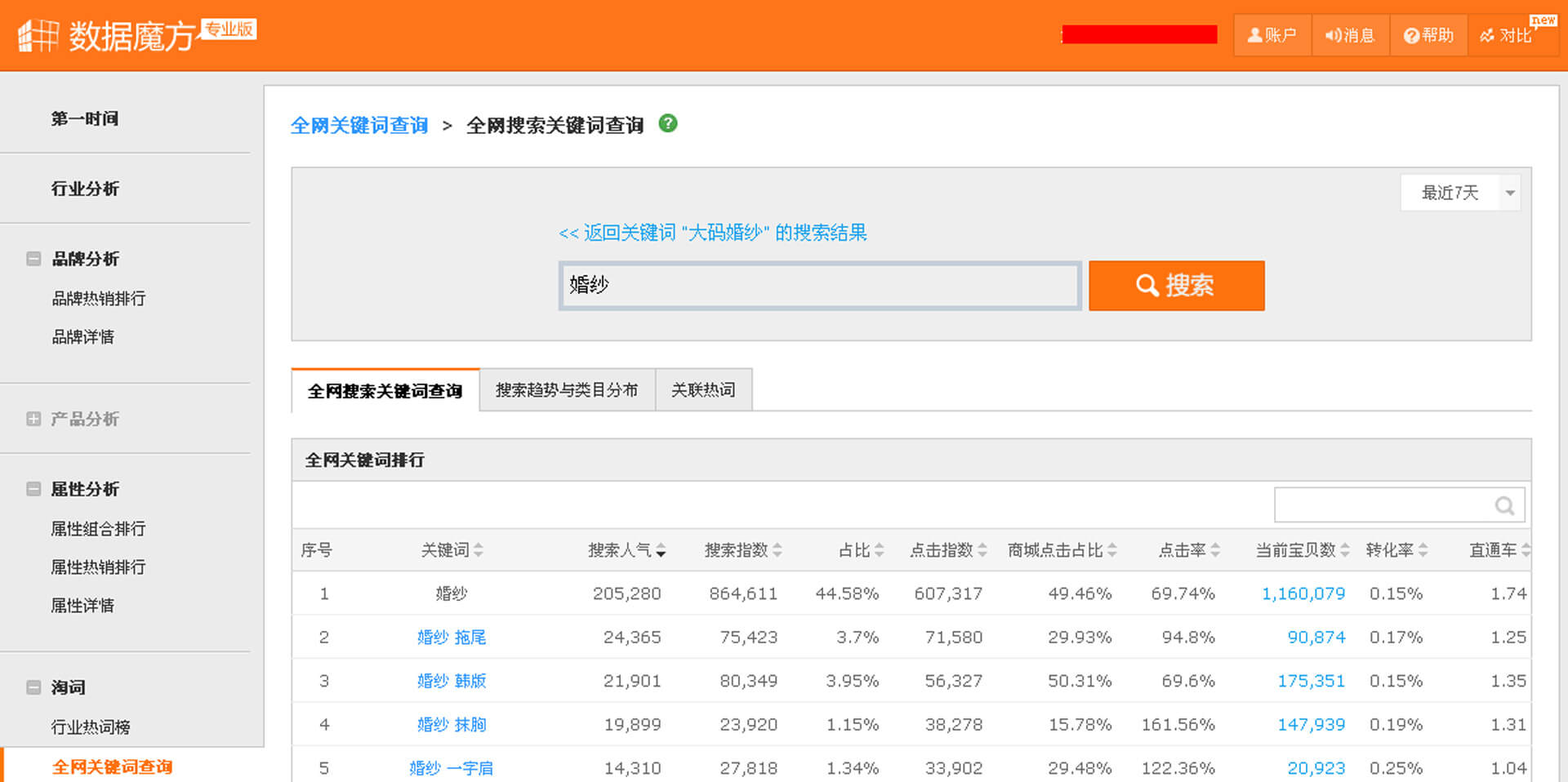Sort by 当前宝贝数 column

(x=1303, y=550)
